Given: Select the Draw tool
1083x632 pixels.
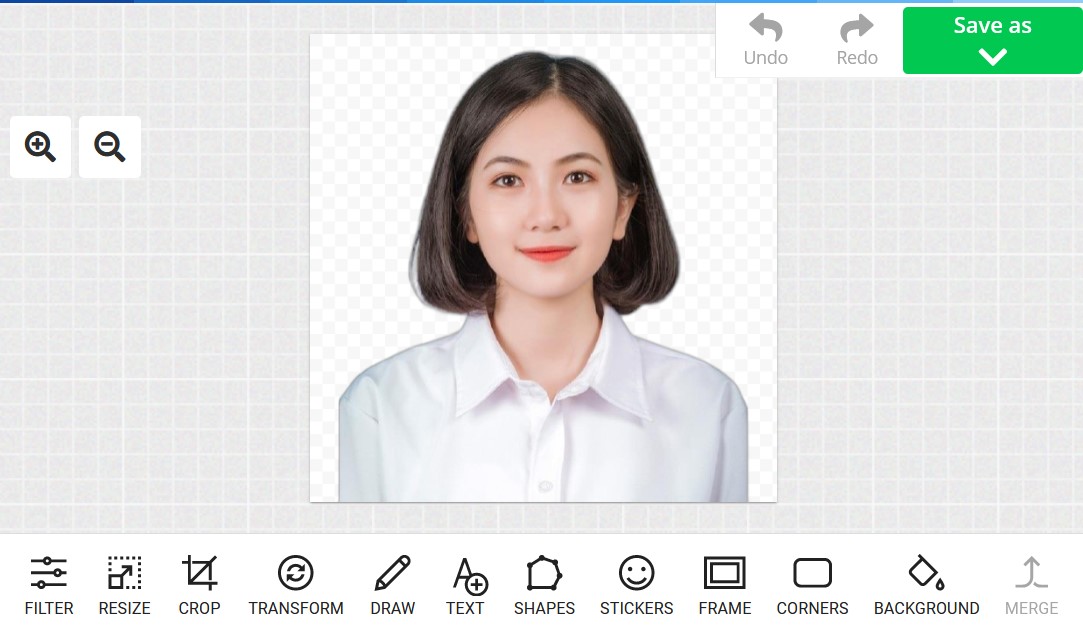Looking at the screenshot, I should tap(392, 583).
